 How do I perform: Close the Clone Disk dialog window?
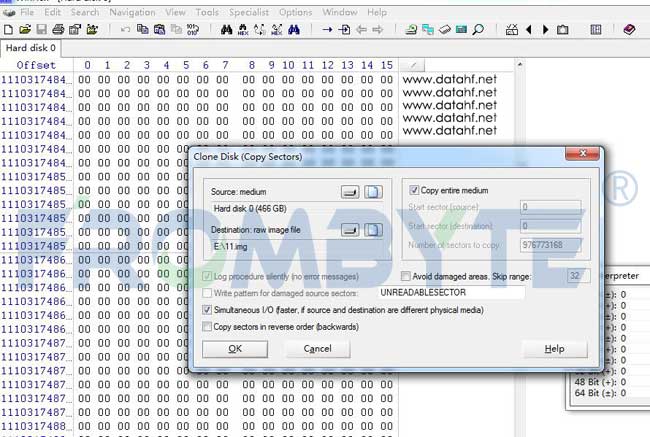[x=582, y=153]
